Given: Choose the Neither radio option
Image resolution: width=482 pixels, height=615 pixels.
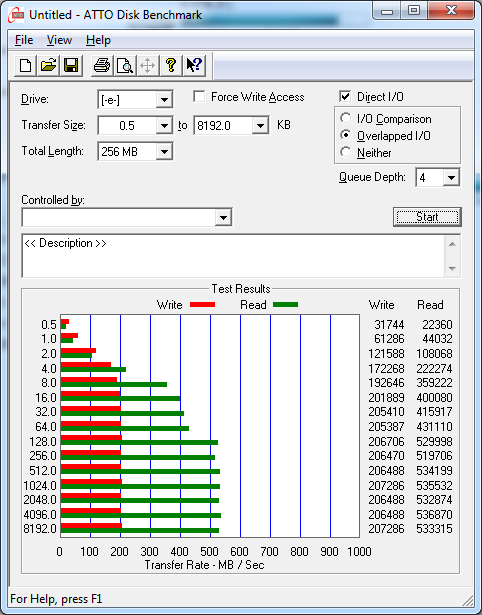Looking at the screenshot, I should pyautogui.click(x=346, y=152).
